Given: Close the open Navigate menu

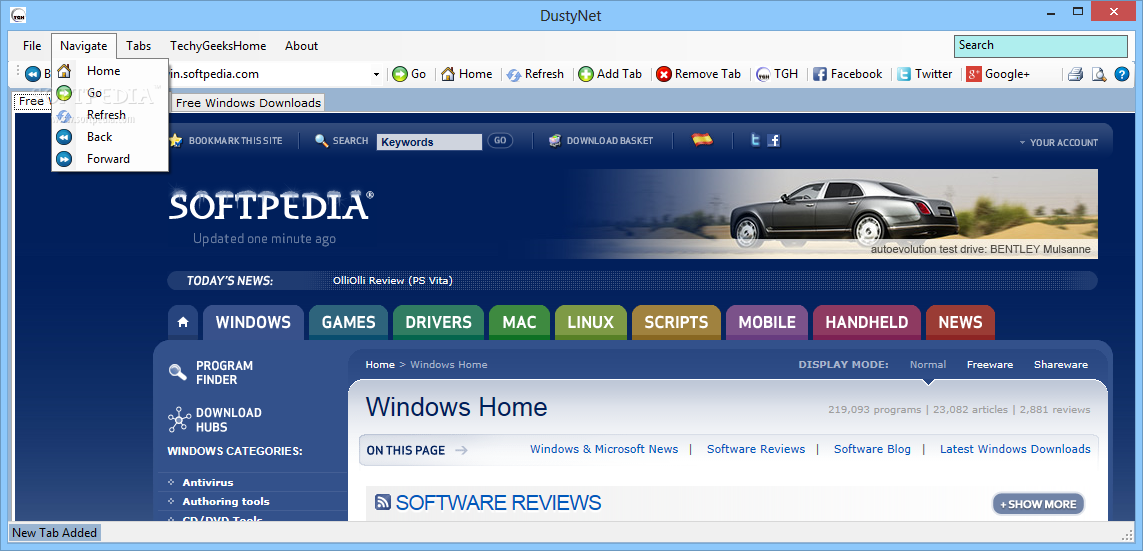Looking at the screenshot, I should point(84,46).
